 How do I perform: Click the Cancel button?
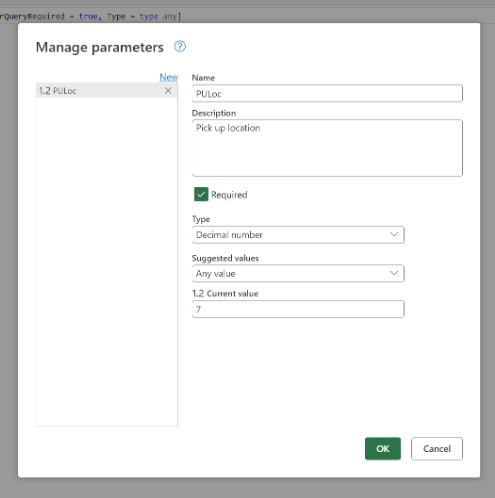coord(437,449)
